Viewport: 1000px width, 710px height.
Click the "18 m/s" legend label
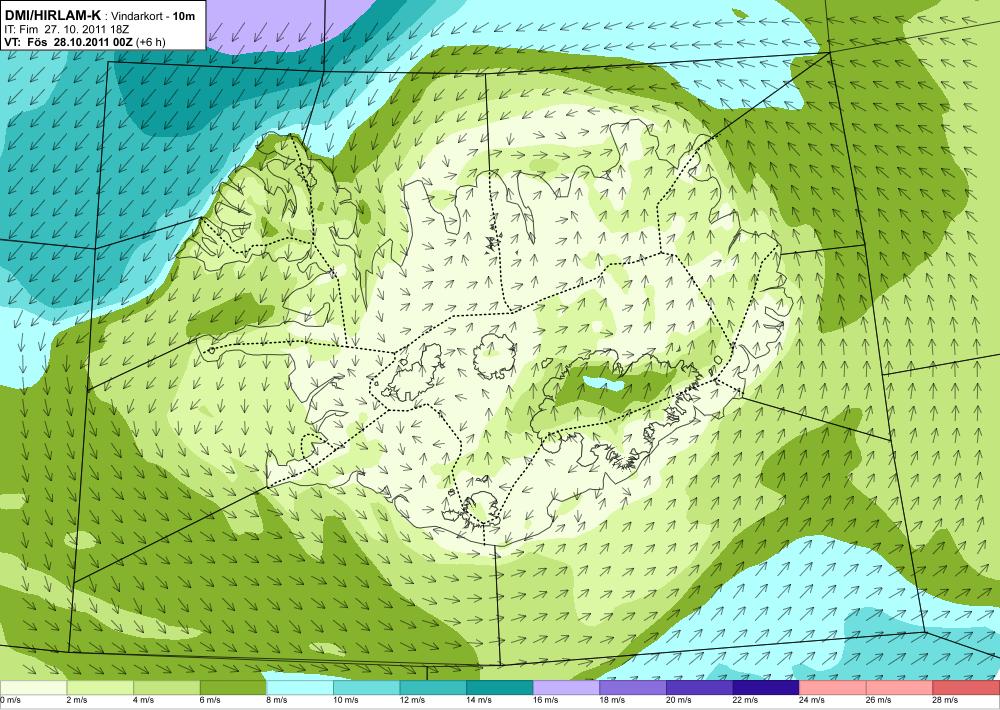coord(612,700)
